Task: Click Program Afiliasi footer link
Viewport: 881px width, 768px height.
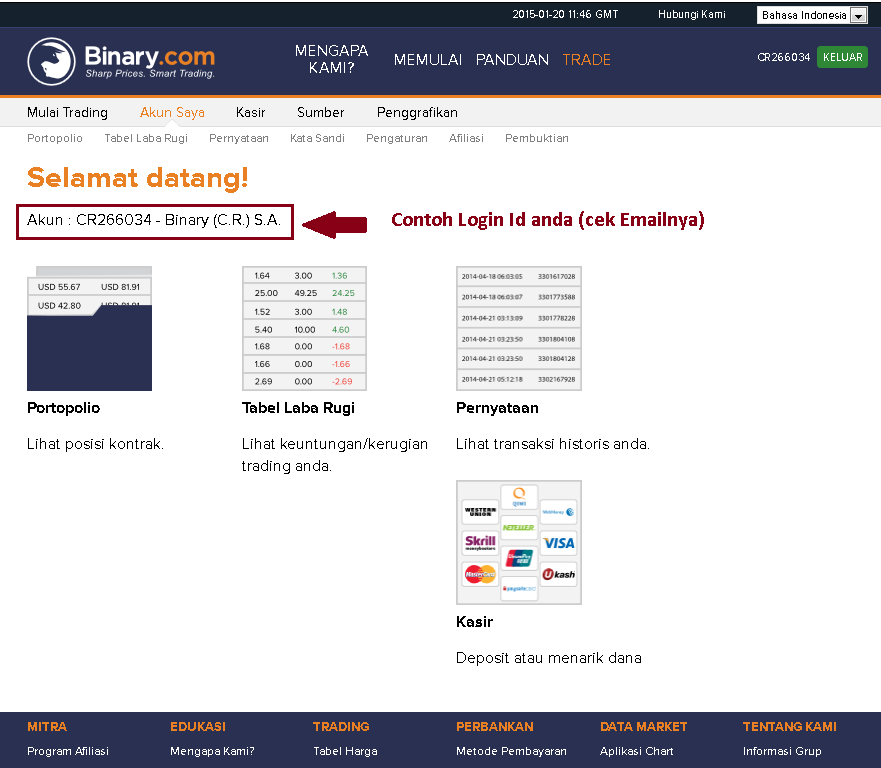Action: [67, 751]
